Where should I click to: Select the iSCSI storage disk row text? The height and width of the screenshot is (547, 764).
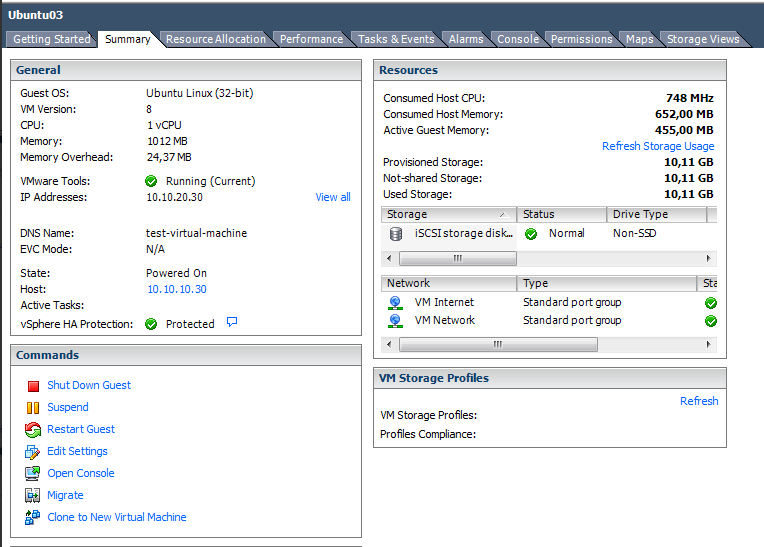pos(463,233)
